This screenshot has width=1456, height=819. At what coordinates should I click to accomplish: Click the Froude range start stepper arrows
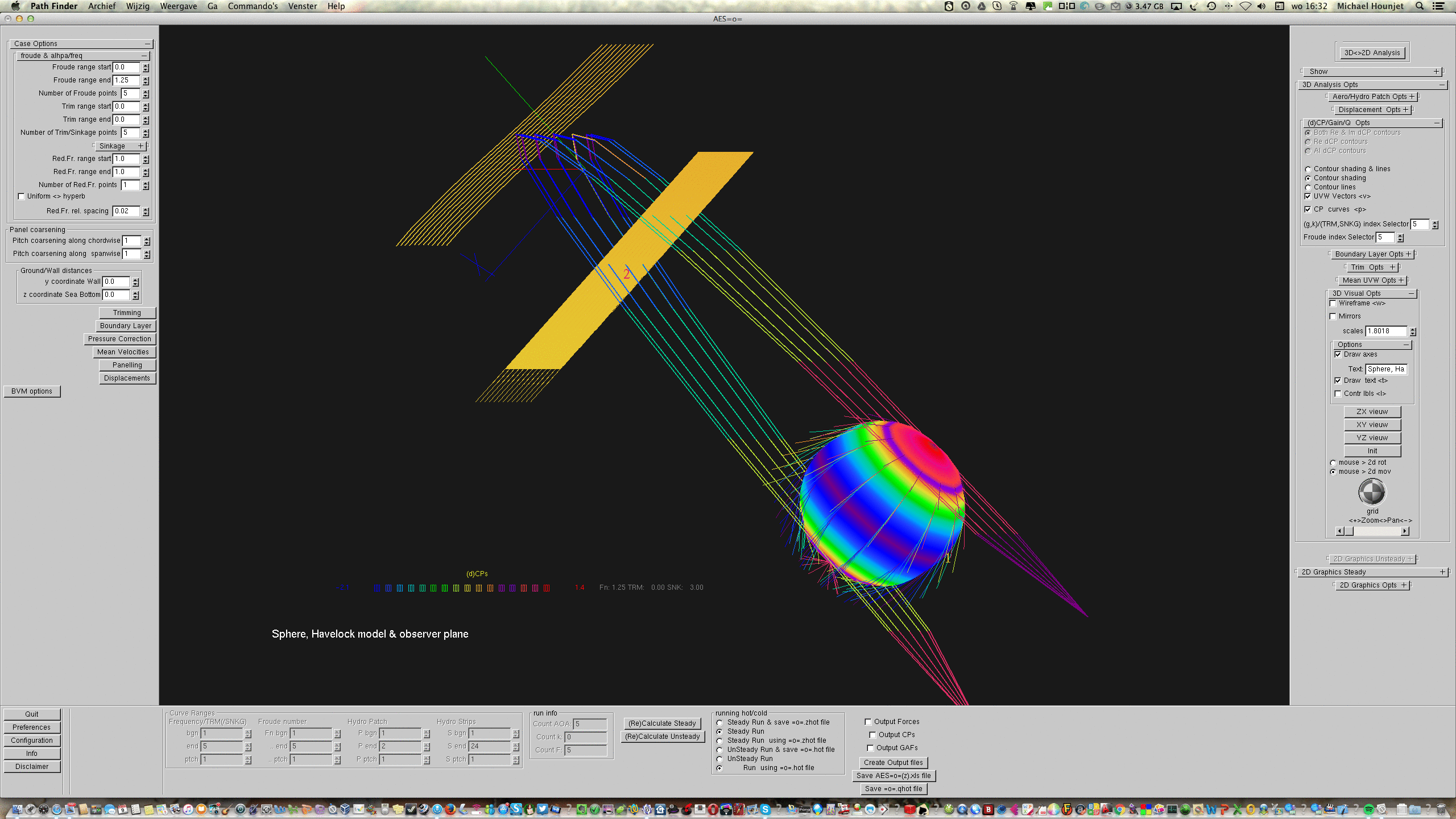(x=146, y=67)
